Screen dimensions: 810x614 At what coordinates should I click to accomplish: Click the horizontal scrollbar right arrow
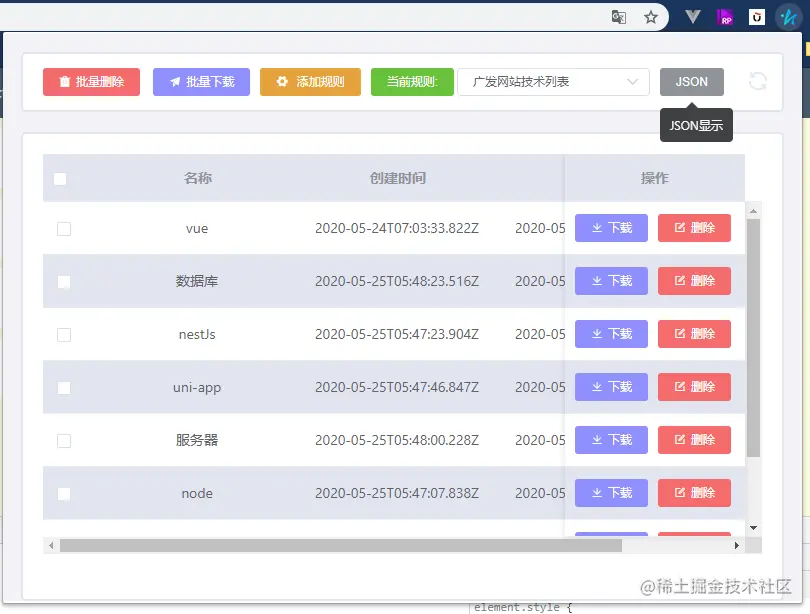737,545
